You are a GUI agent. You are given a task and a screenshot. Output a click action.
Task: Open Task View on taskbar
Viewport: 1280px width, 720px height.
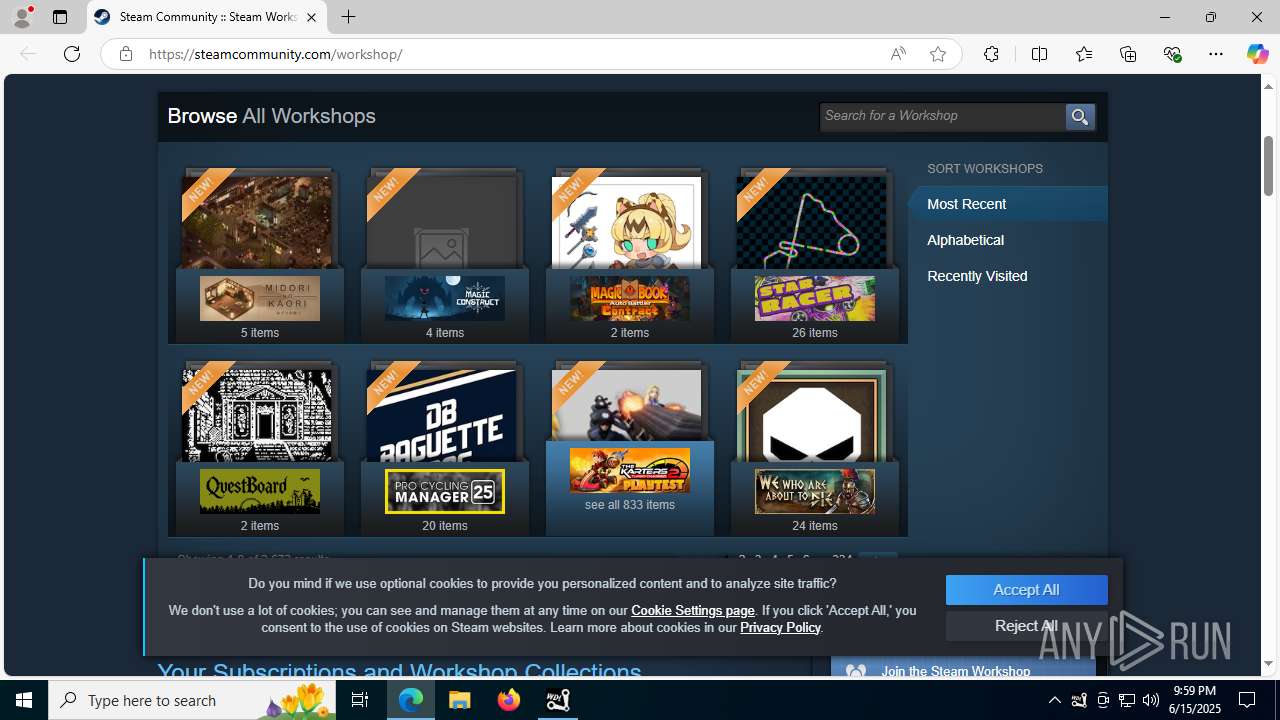click(360, 700)
